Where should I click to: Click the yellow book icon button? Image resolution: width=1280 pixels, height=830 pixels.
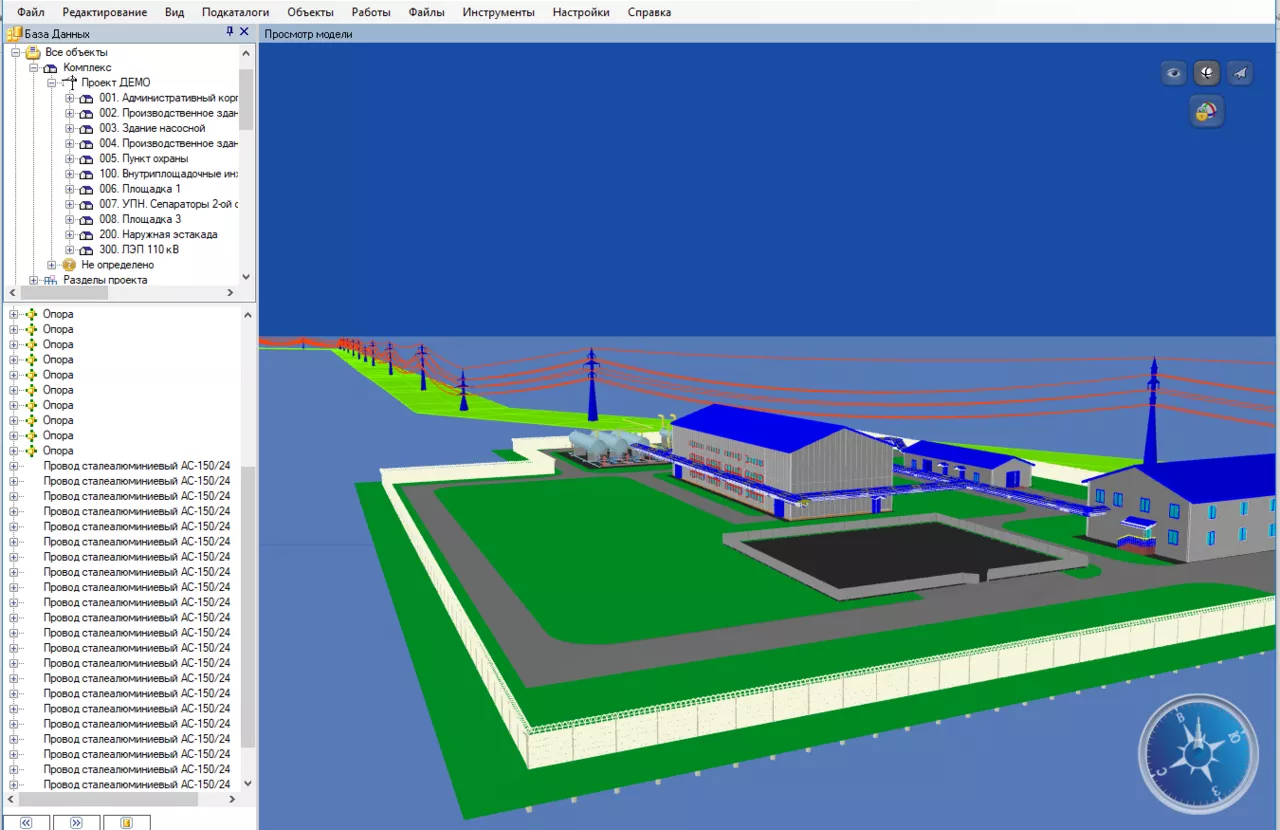click(126, 822)
